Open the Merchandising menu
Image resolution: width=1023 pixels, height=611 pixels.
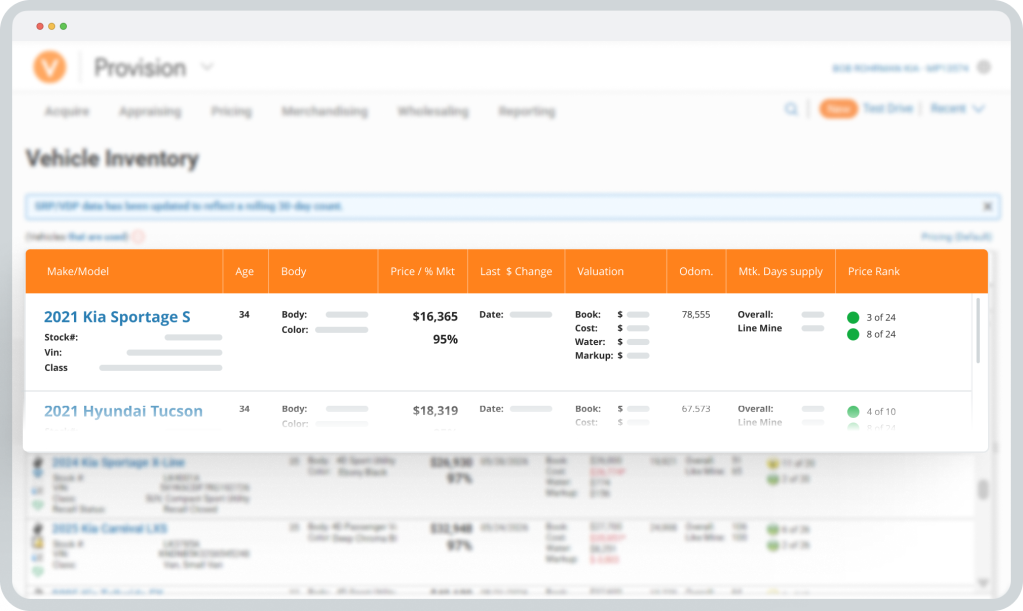point(325,112)
